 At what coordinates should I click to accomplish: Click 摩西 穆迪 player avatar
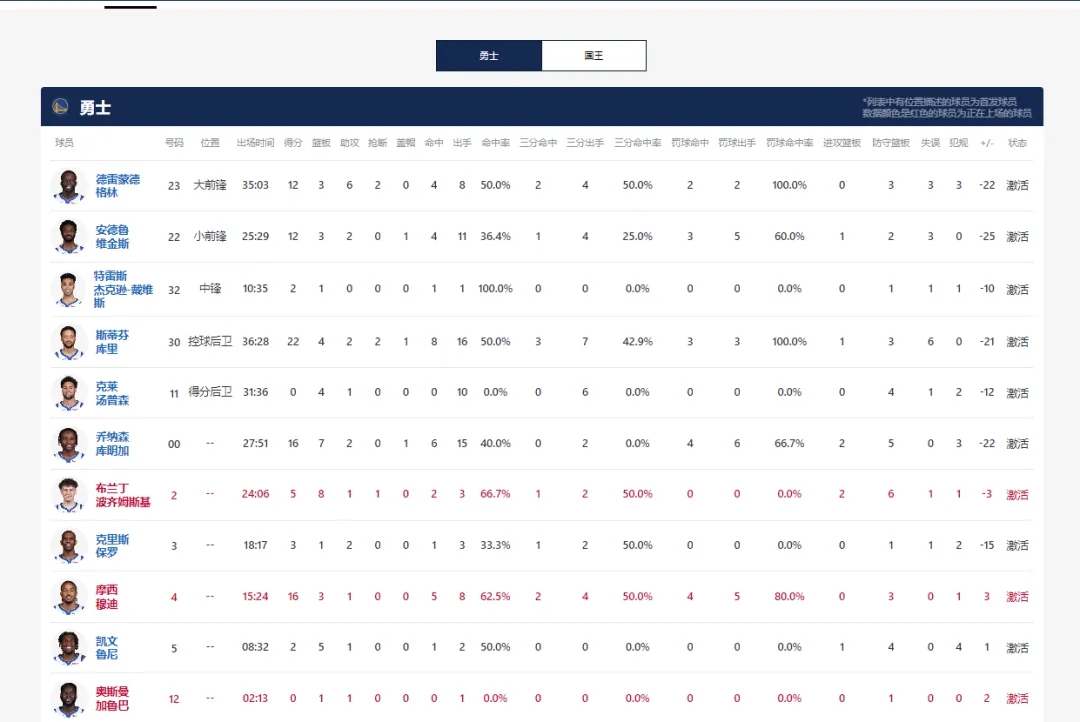click(69, 597)
